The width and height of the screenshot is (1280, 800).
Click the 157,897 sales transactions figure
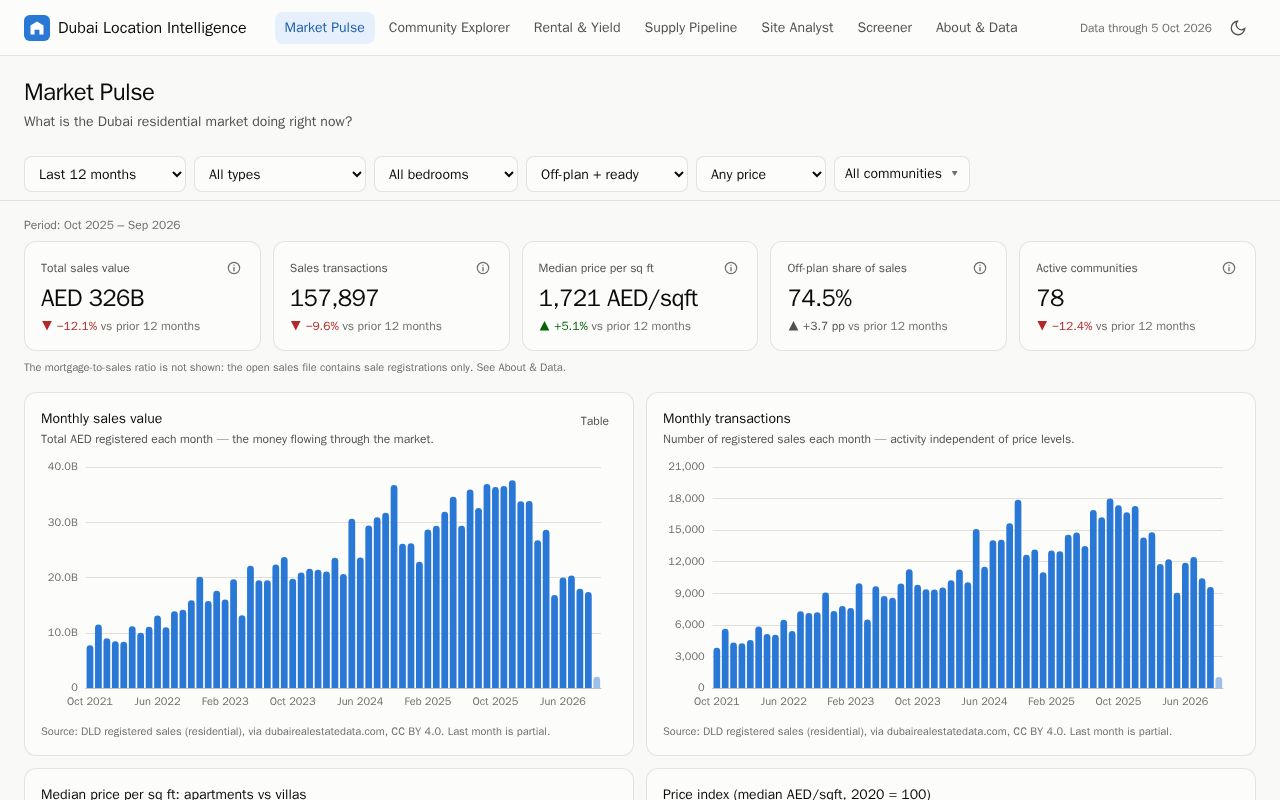tap(334, 298)
